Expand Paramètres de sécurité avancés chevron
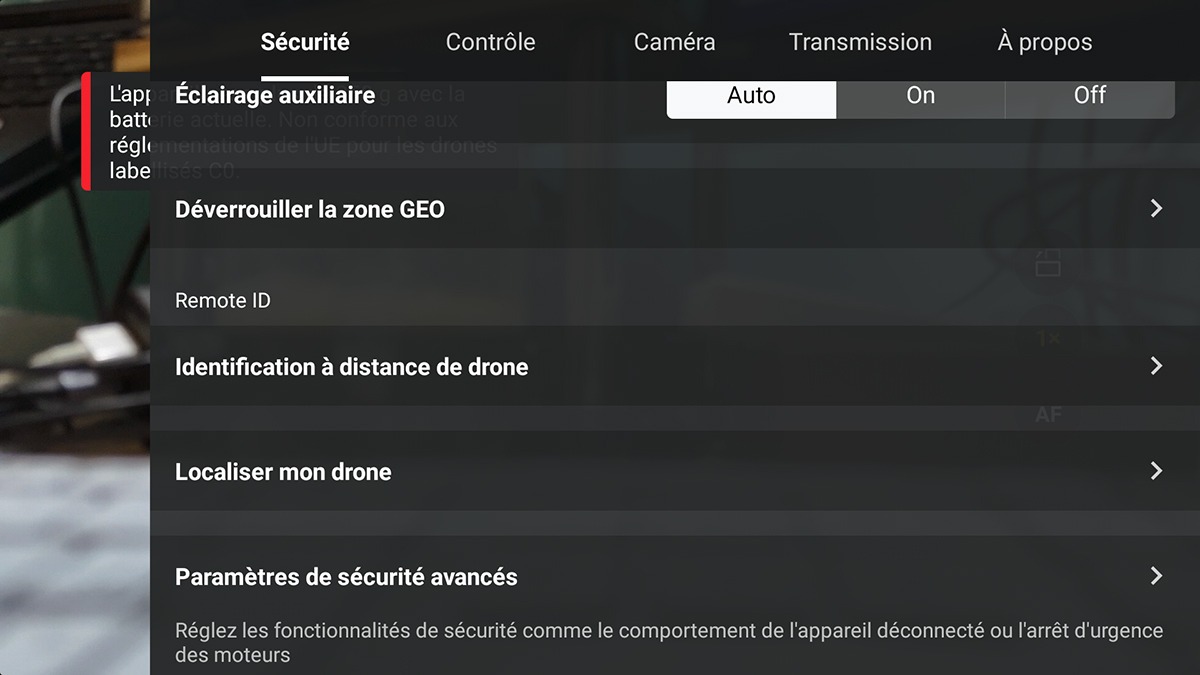The height and width of the screenshot is (675, 1200). (1156, 576)
